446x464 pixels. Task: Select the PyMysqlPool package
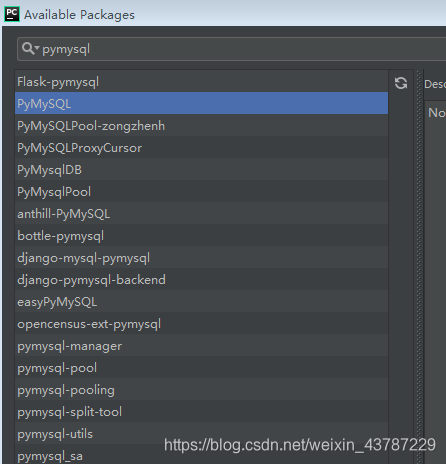tap(201, 191)
